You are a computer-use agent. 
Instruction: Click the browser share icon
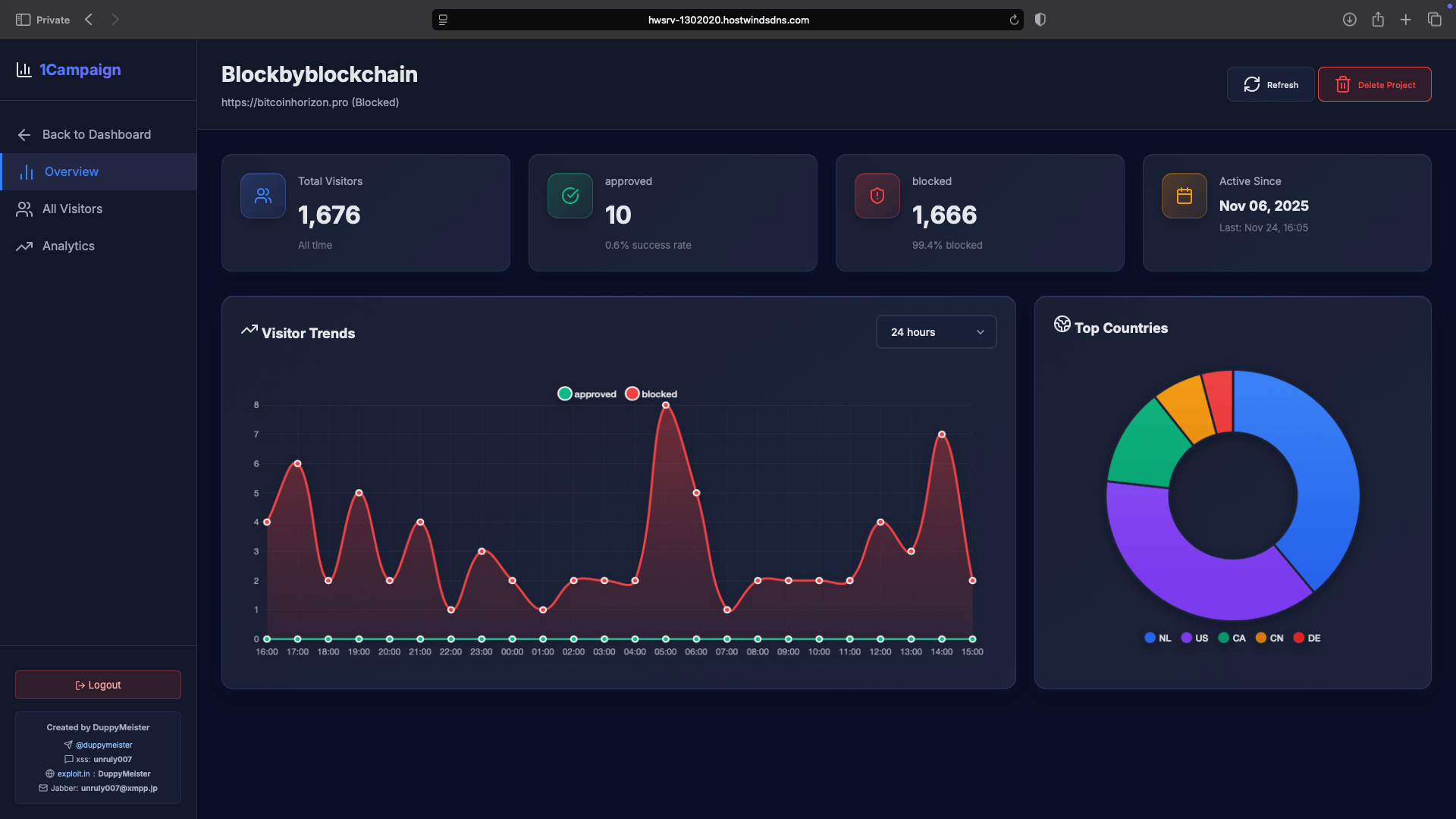pyautogui.click(x=1378, y=20)
